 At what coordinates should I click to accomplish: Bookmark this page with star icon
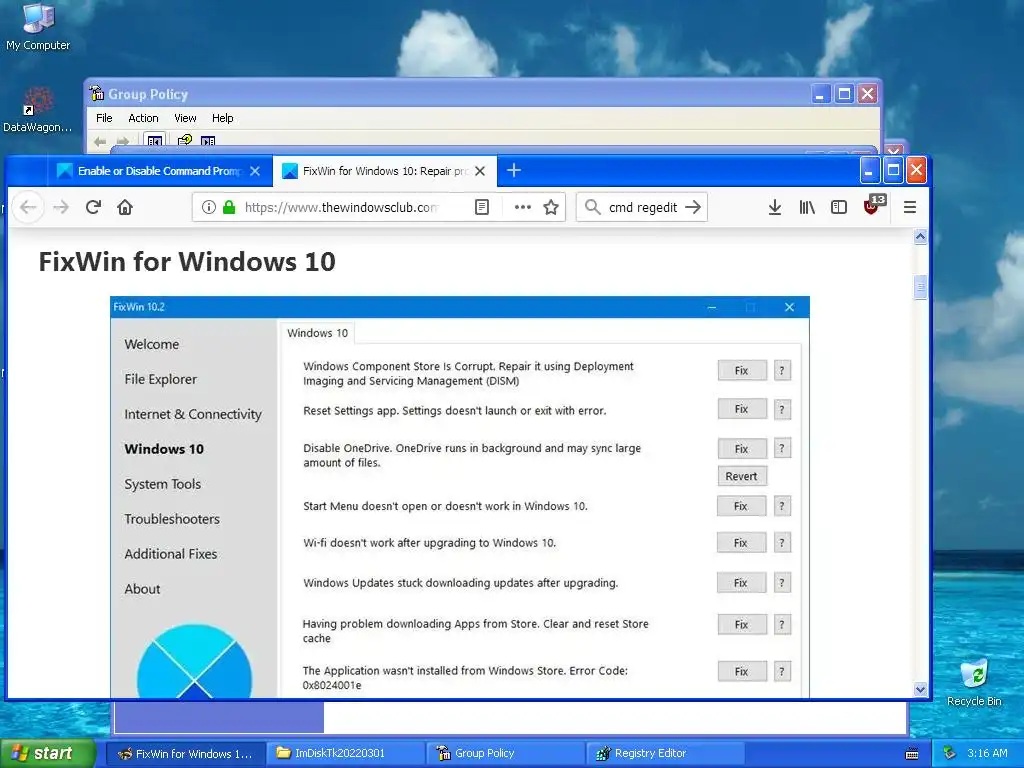point(551,207)
